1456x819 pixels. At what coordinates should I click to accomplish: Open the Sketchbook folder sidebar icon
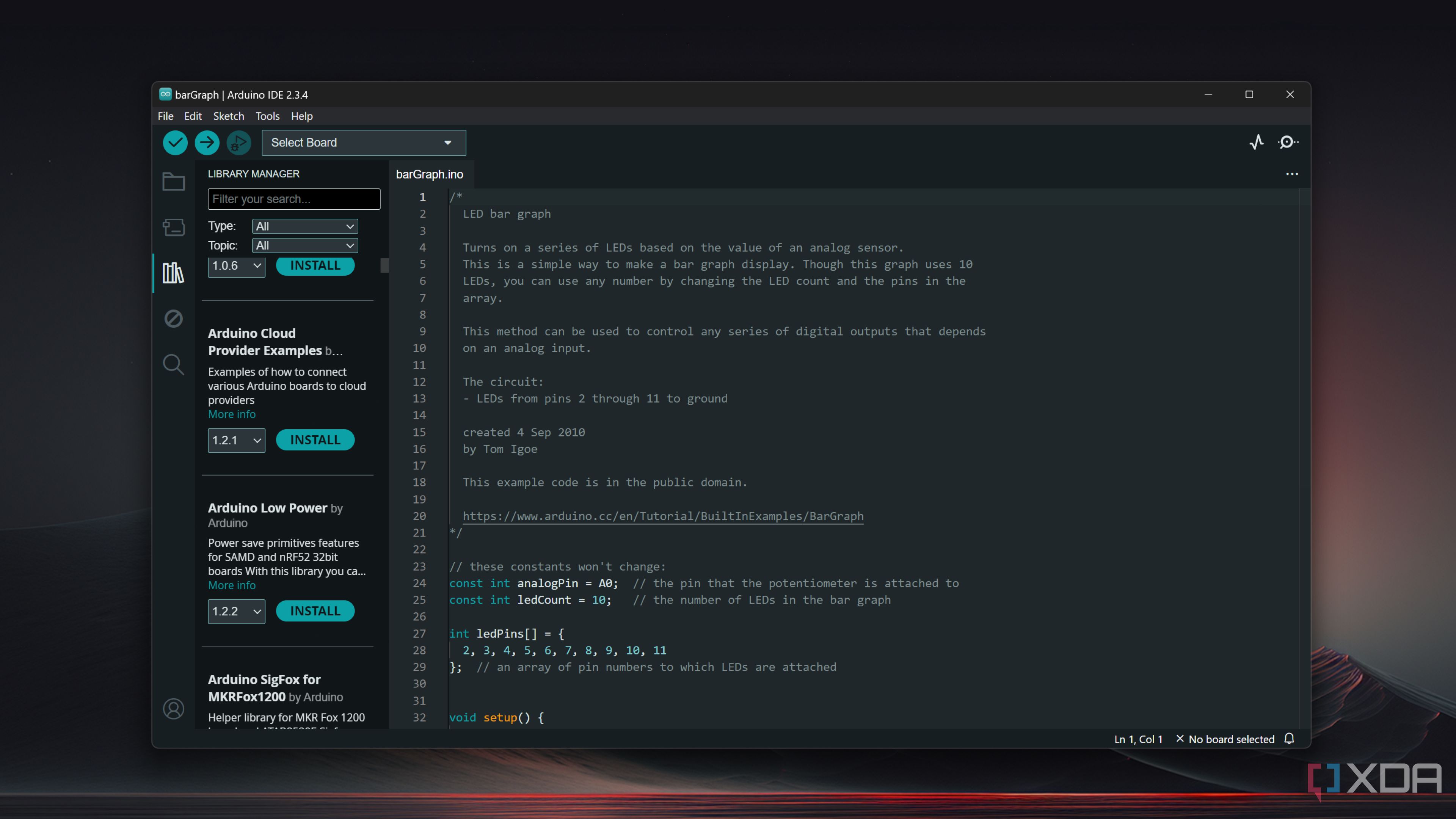coord(174,182)
